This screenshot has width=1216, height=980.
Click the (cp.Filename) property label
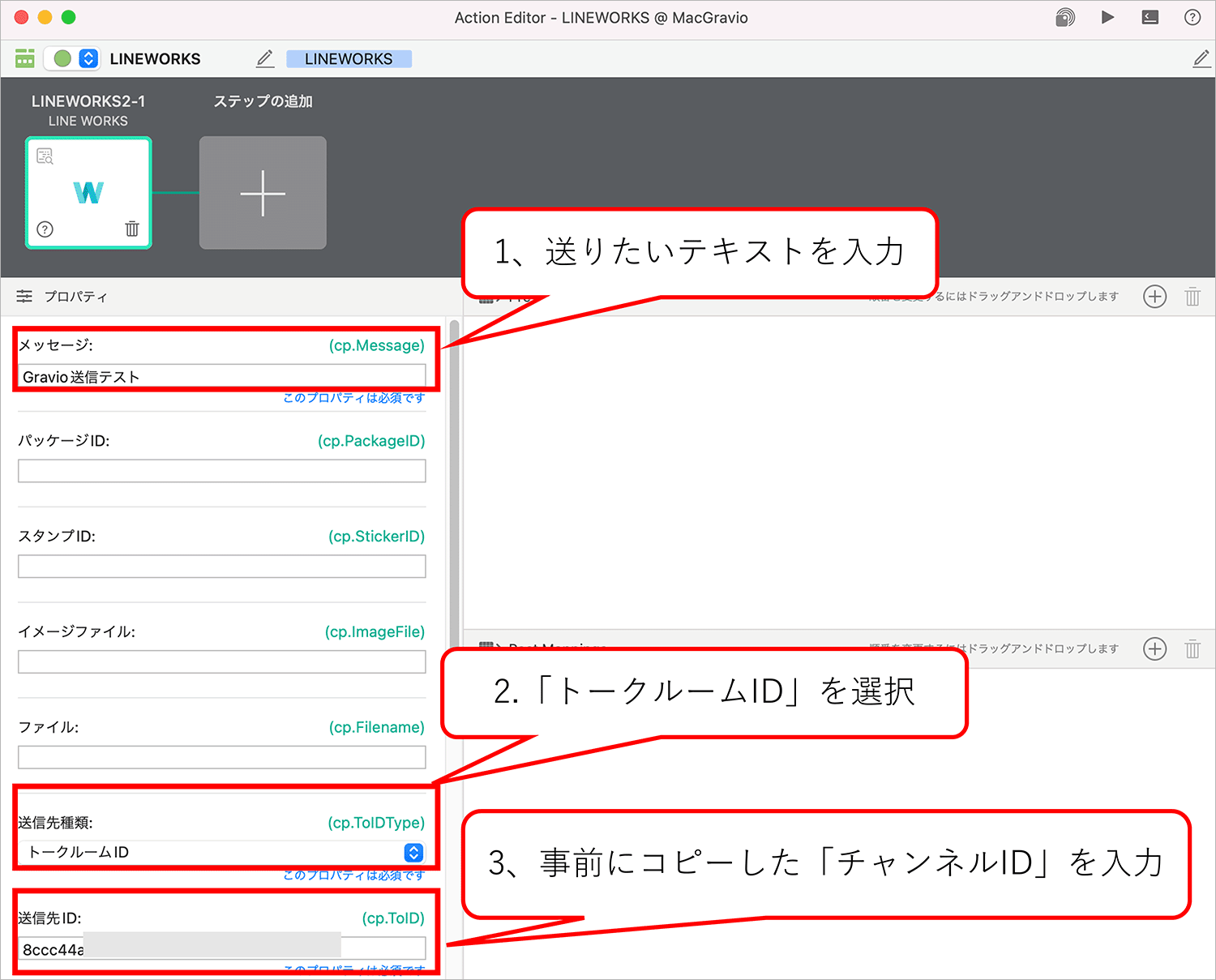pyautogui.click(x=377, y=728)
